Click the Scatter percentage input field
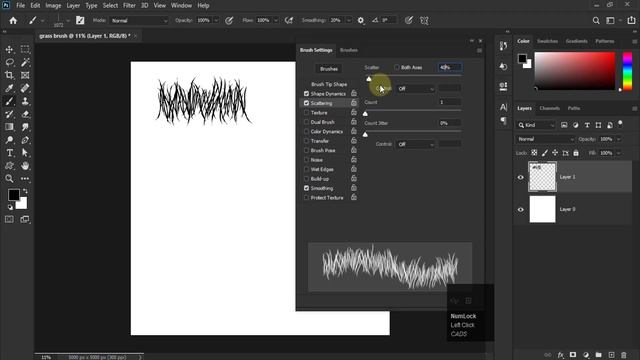Image resolution: width=640 pixels, height=360 pixels. [x=450, y=67]
